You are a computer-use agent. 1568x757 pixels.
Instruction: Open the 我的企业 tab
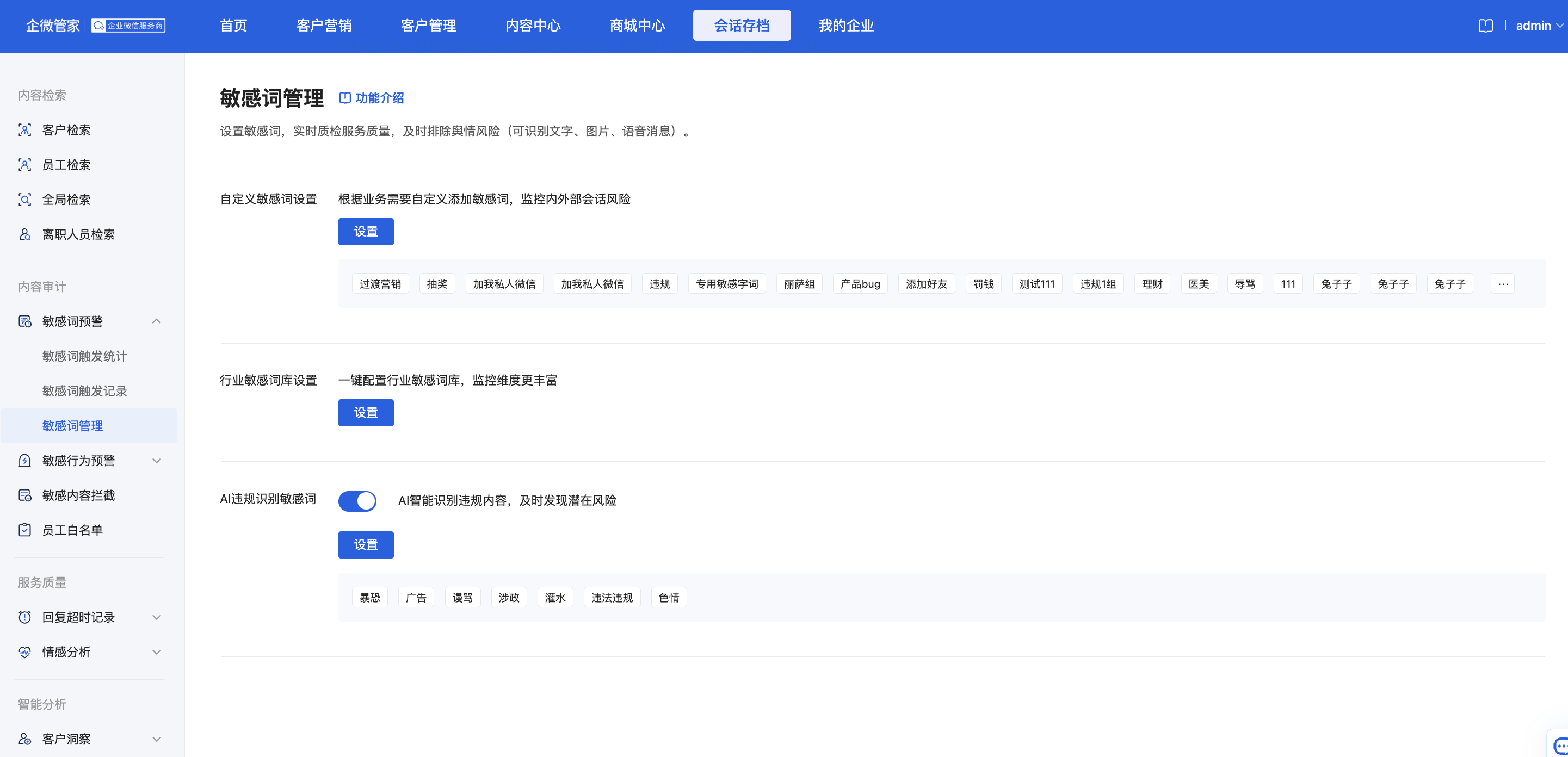pos(846,26)
